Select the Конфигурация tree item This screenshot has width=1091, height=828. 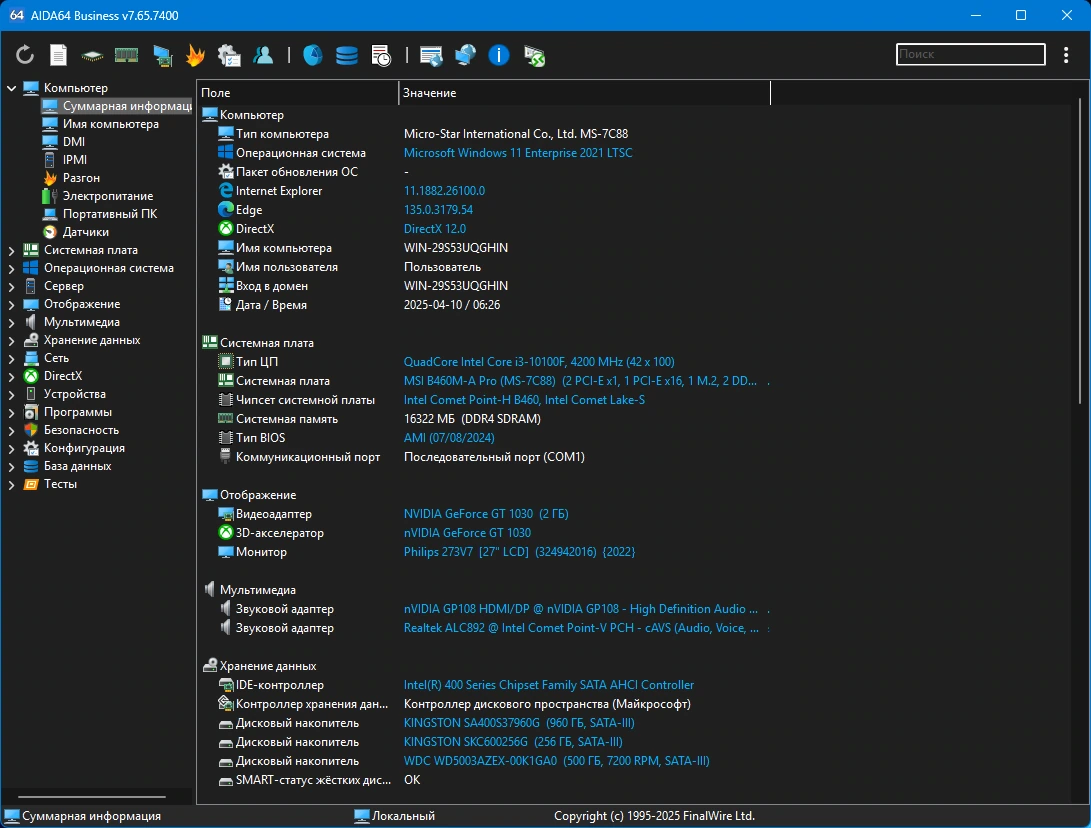pos(84,448)
